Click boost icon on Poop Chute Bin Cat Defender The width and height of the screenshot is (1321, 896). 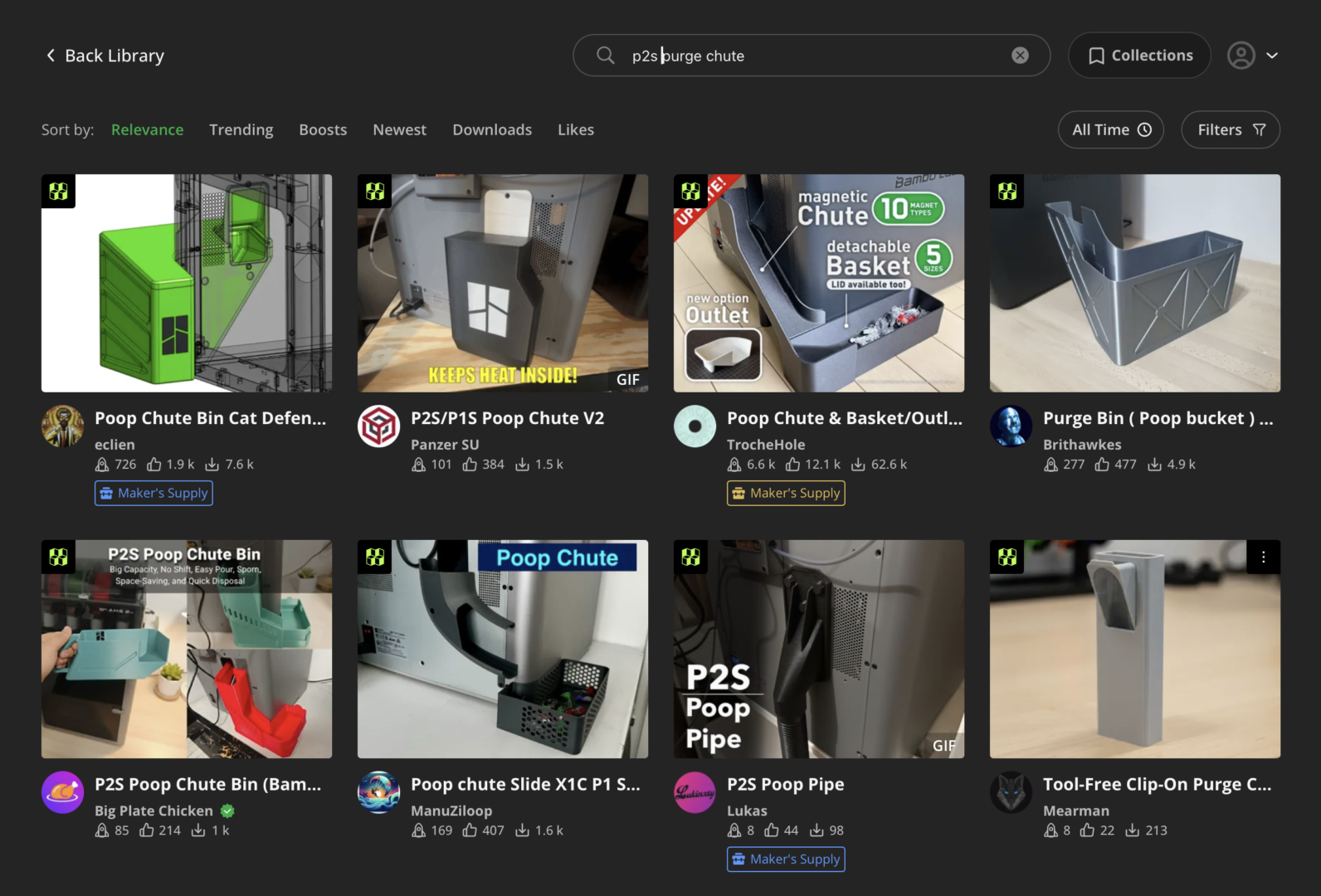(x=102, y=465)
